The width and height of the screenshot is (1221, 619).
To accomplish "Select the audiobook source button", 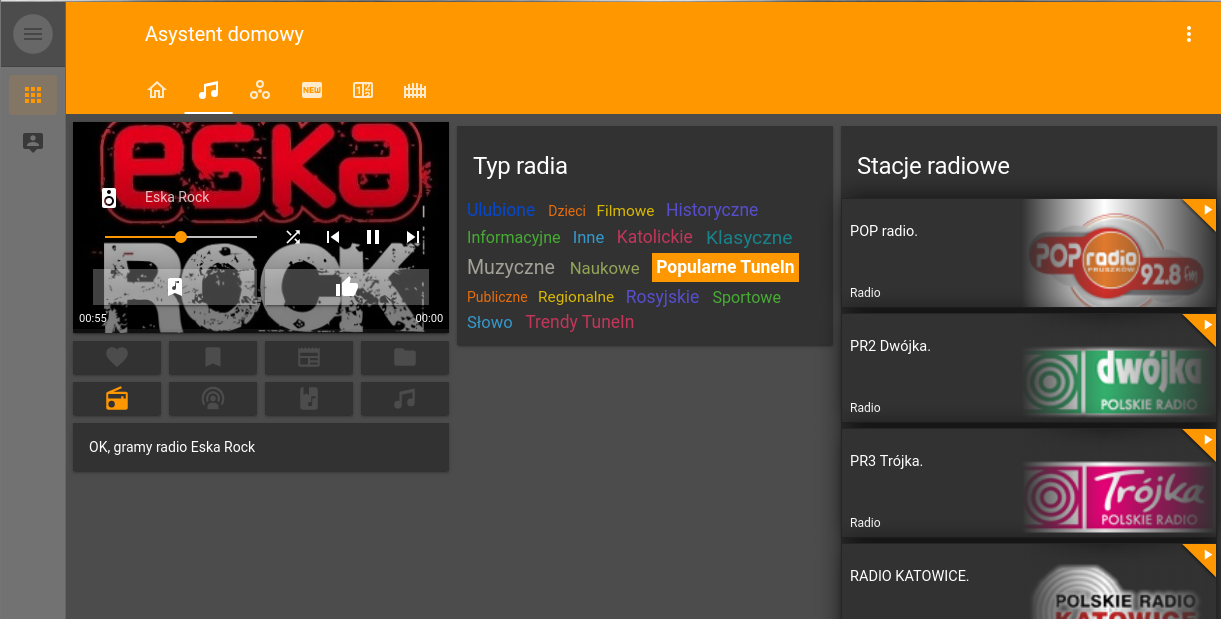I will (309, 399).
